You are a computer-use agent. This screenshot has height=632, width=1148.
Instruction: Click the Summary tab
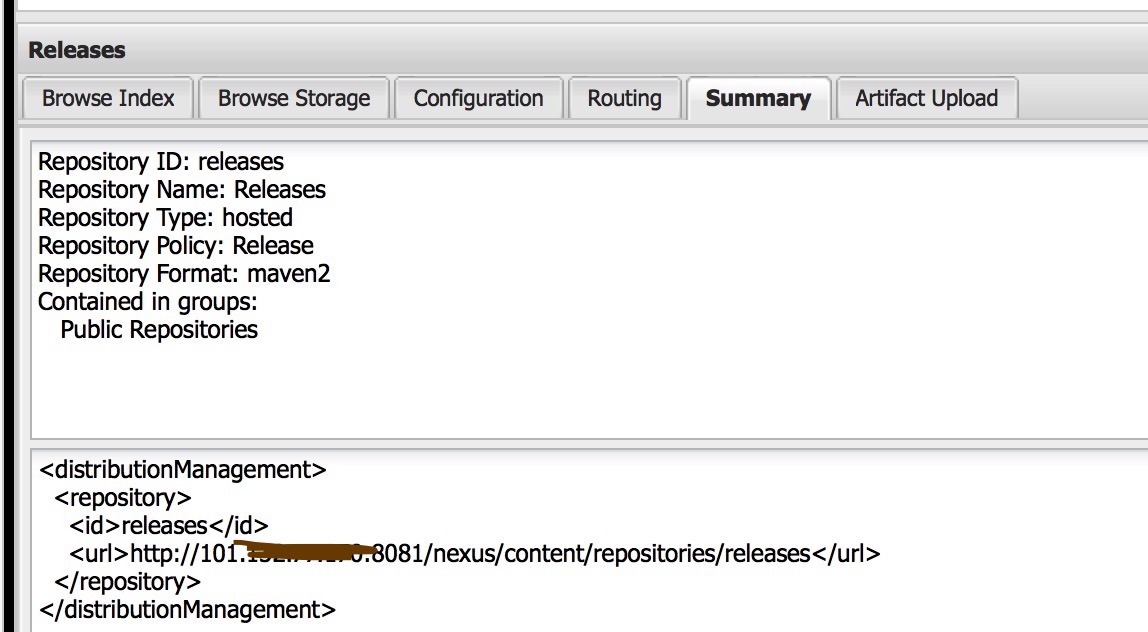click(758, 98)
